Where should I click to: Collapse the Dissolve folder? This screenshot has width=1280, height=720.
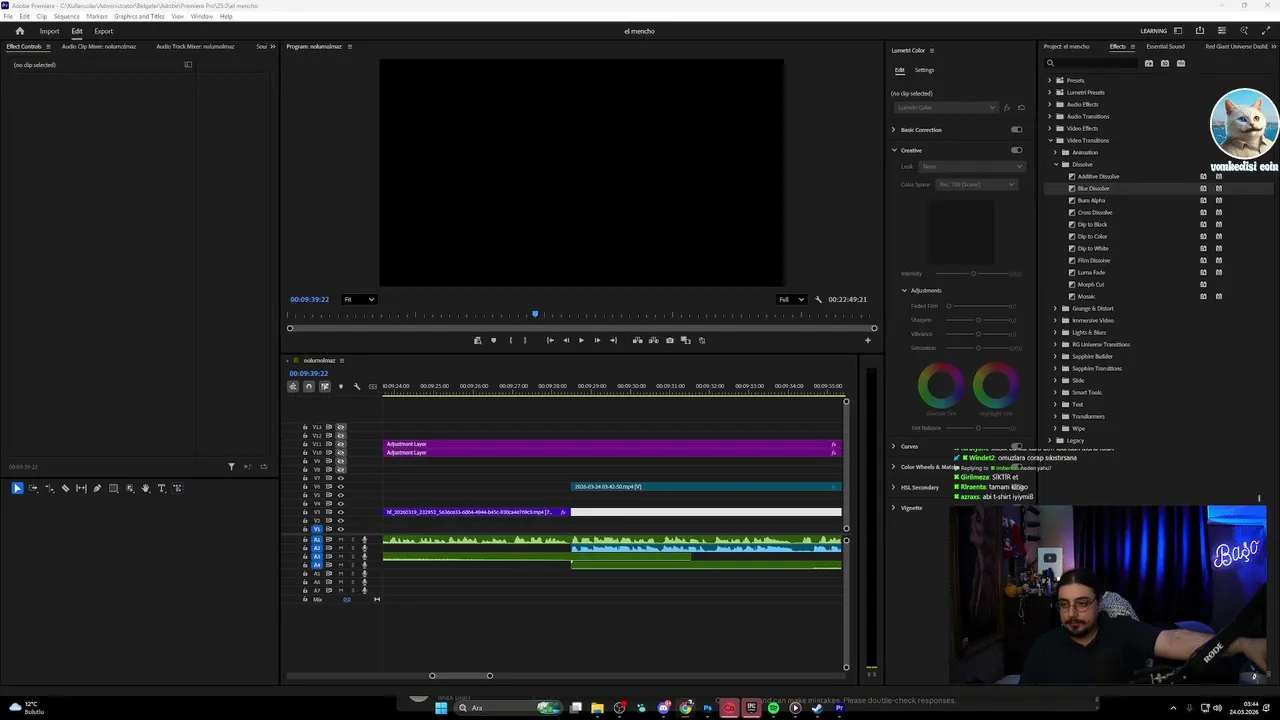[x=1057, y=164]
